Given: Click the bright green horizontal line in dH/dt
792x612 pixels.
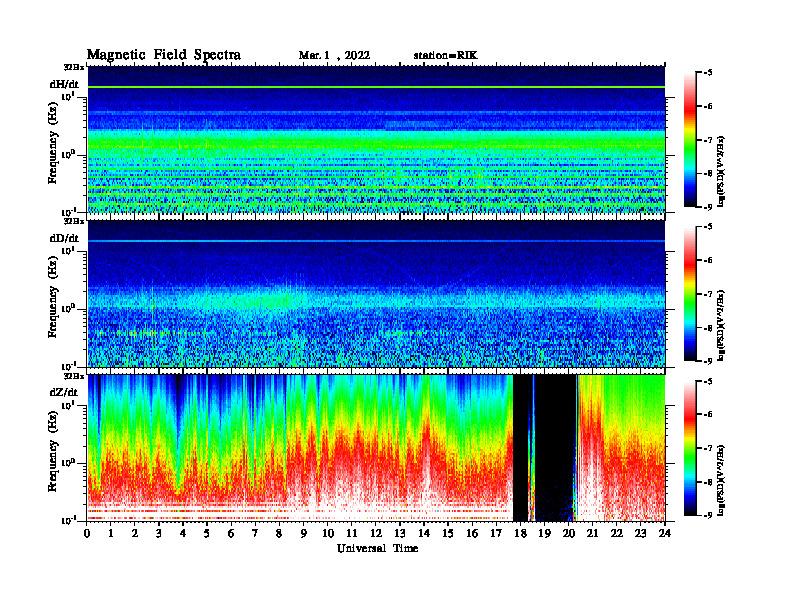Looking at the screenshot, I should [376, 87].
